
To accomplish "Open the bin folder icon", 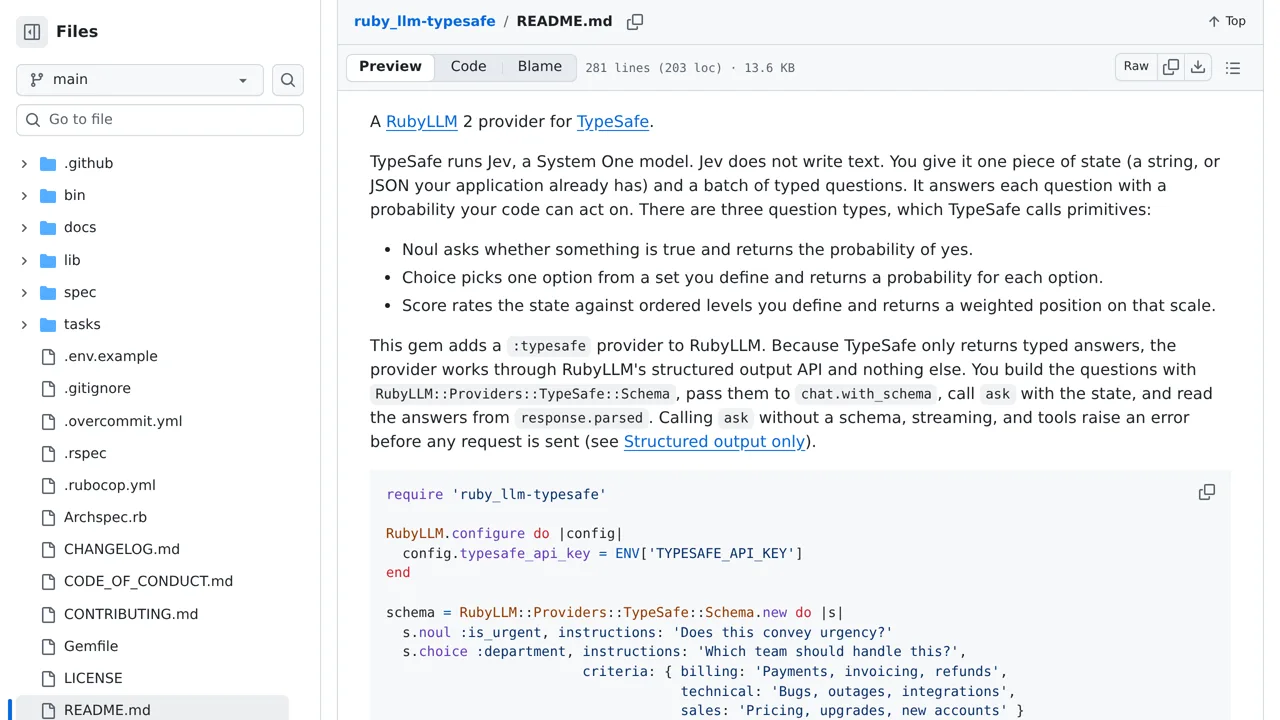I will (48, 195).
